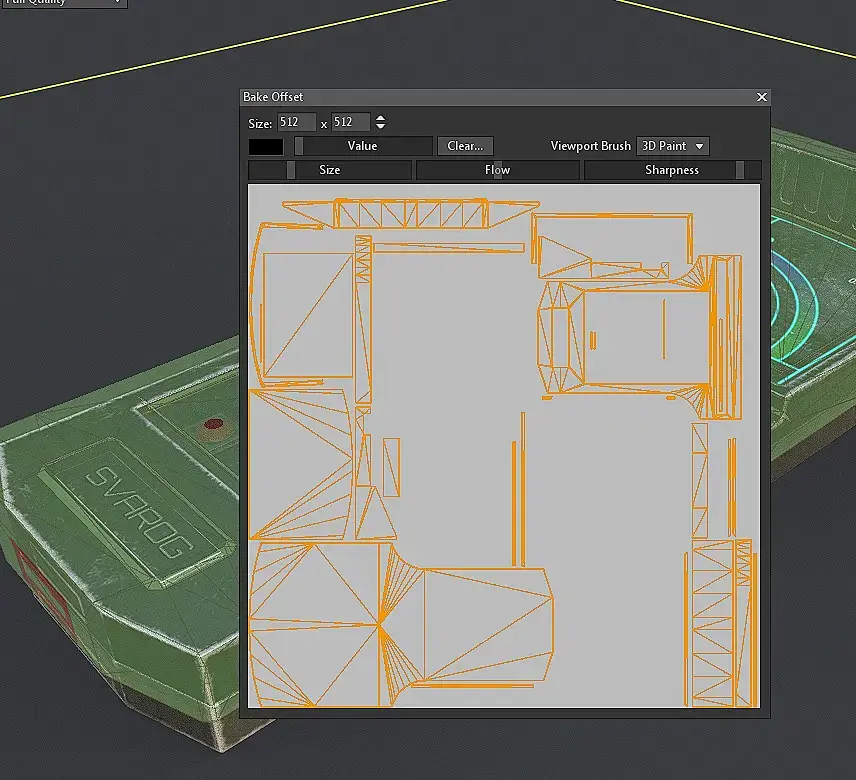
Task: Click the brush Size slider
Action: click(330, 170)
